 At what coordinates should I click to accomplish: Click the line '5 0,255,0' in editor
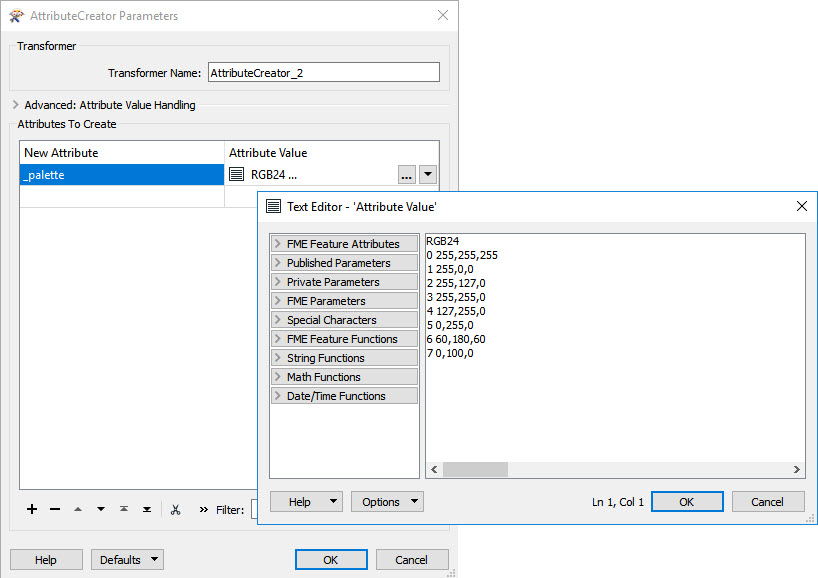click(x=450, y=326)
